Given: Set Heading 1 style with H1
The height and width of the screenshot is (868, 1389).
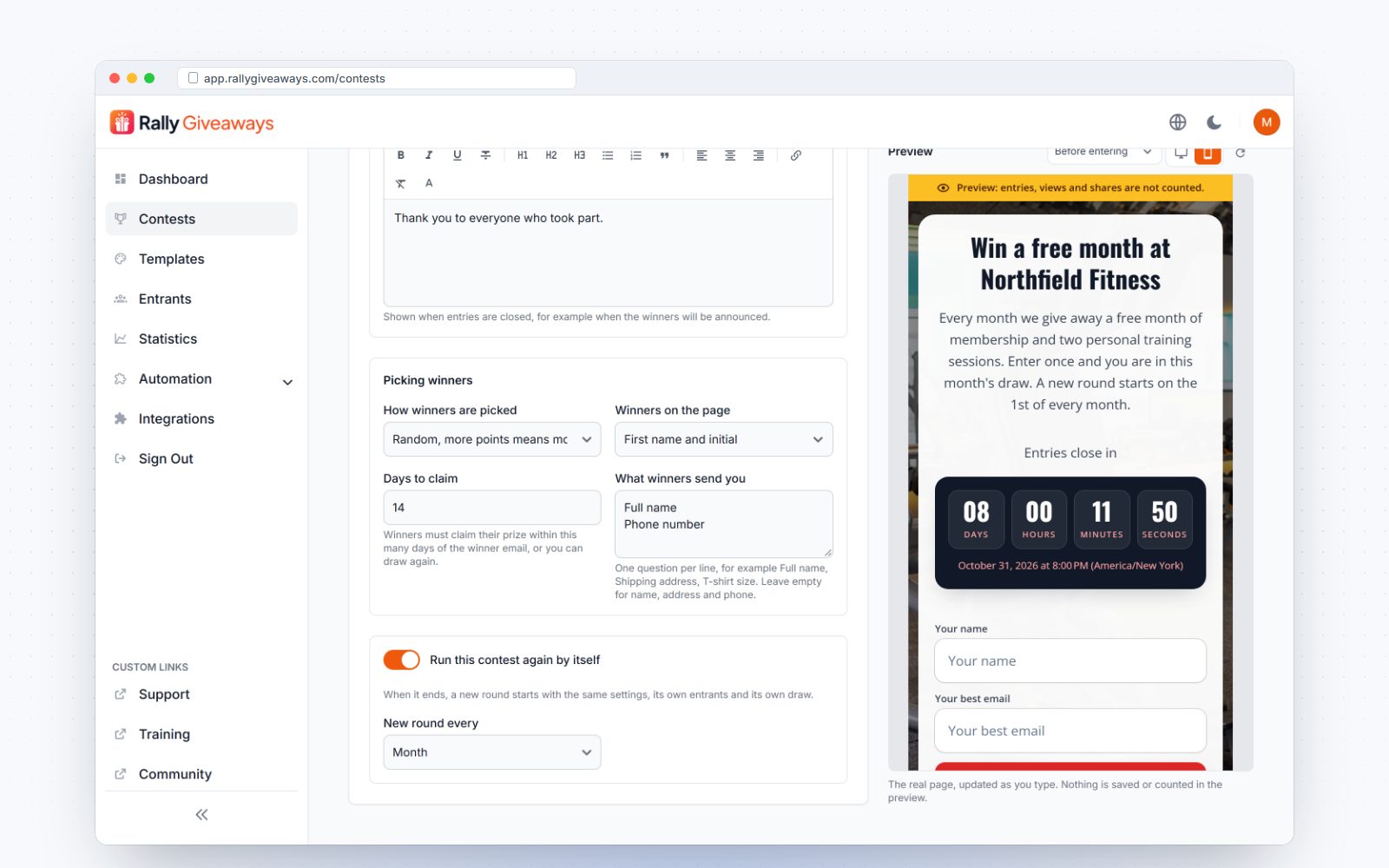Looking at the screenshot, I should (x=523, y=155).
